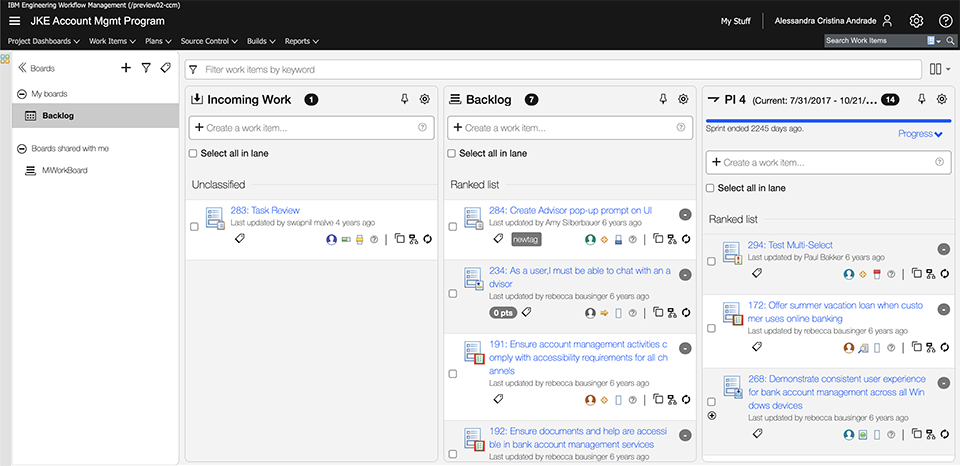Open the hamburger main menu
This screenshot has height=466, width=960.
(15, 21)
